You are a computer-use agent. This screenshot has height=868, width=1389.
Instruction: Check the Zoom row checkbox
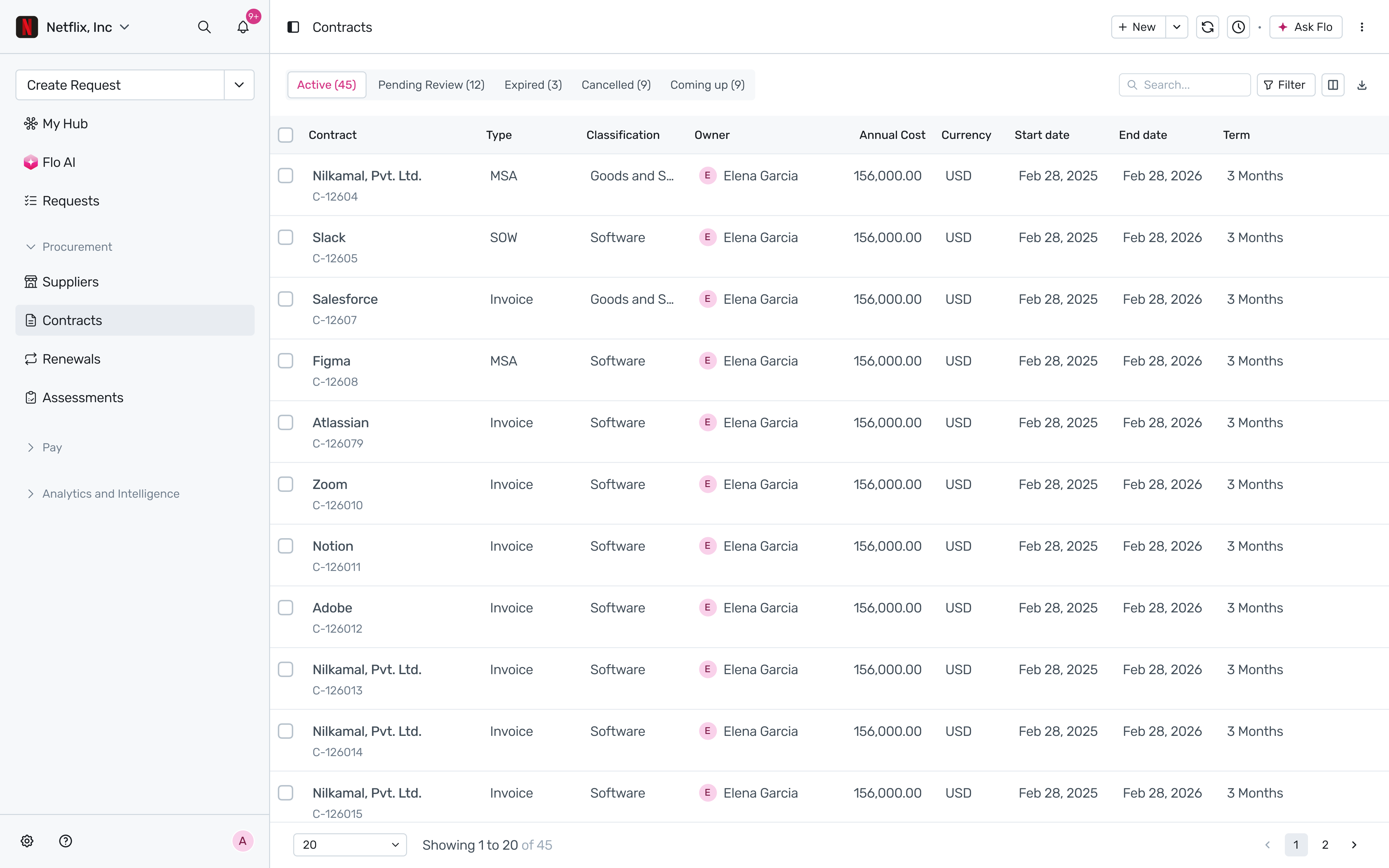pyautogui.click(x=285, y=484)
